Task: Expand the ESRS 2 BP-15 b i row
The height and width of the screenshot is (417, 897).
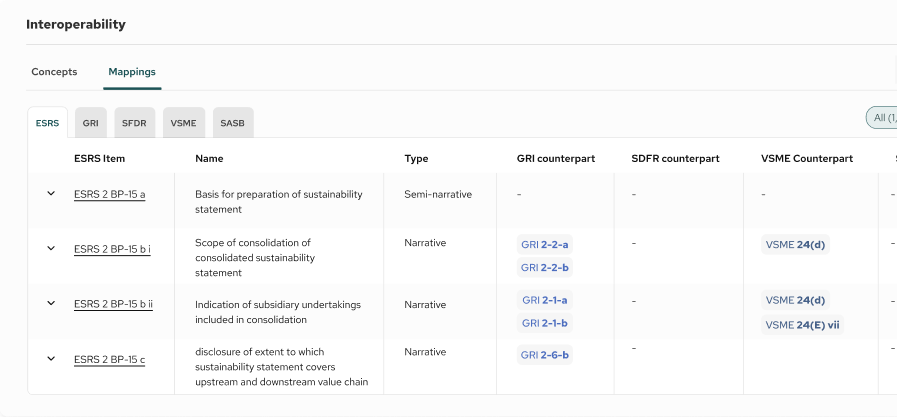Action: coord(51,248)
